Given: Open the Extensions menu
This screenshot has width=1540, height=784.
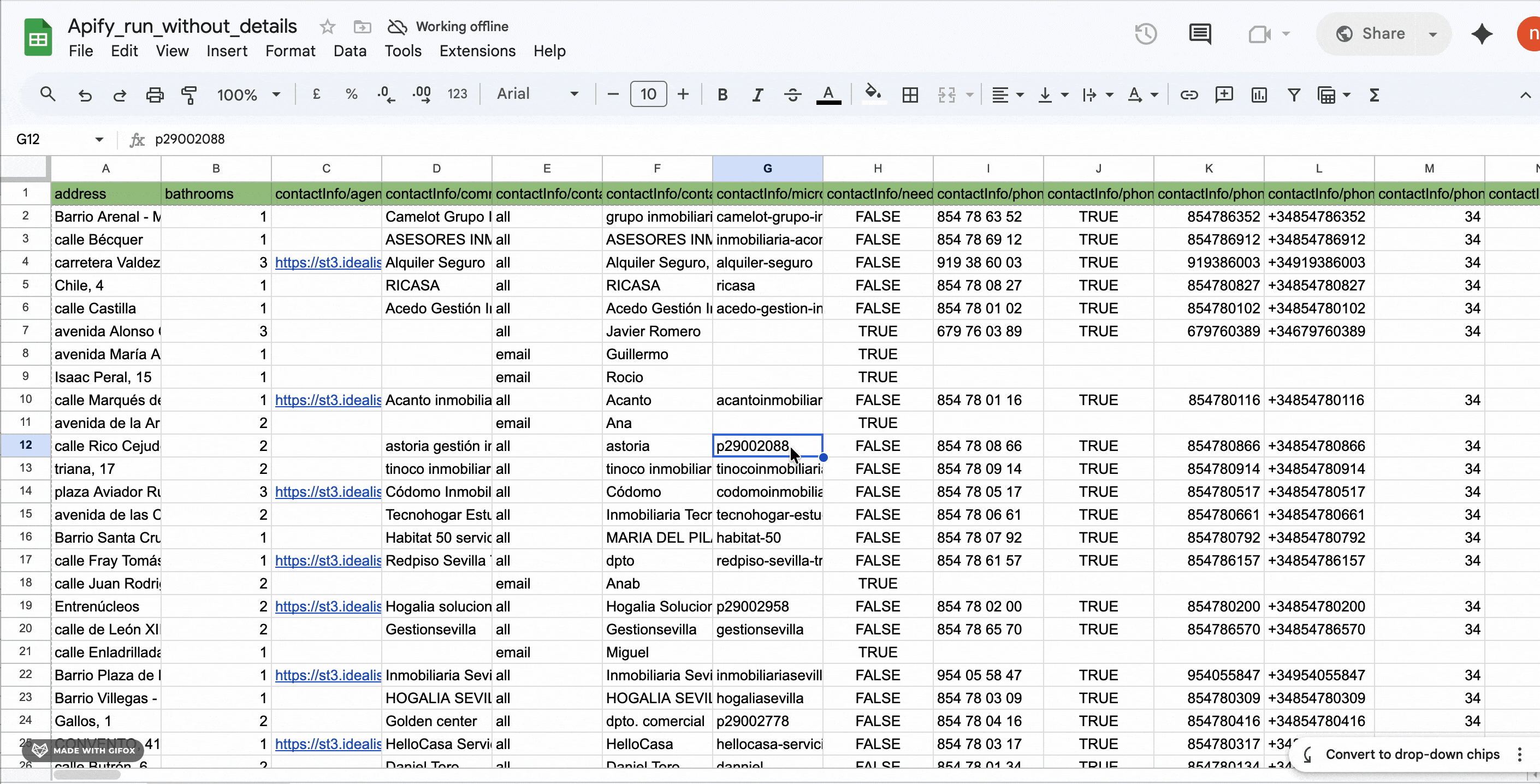Looking at the screenshot, I should pos(477,51).
